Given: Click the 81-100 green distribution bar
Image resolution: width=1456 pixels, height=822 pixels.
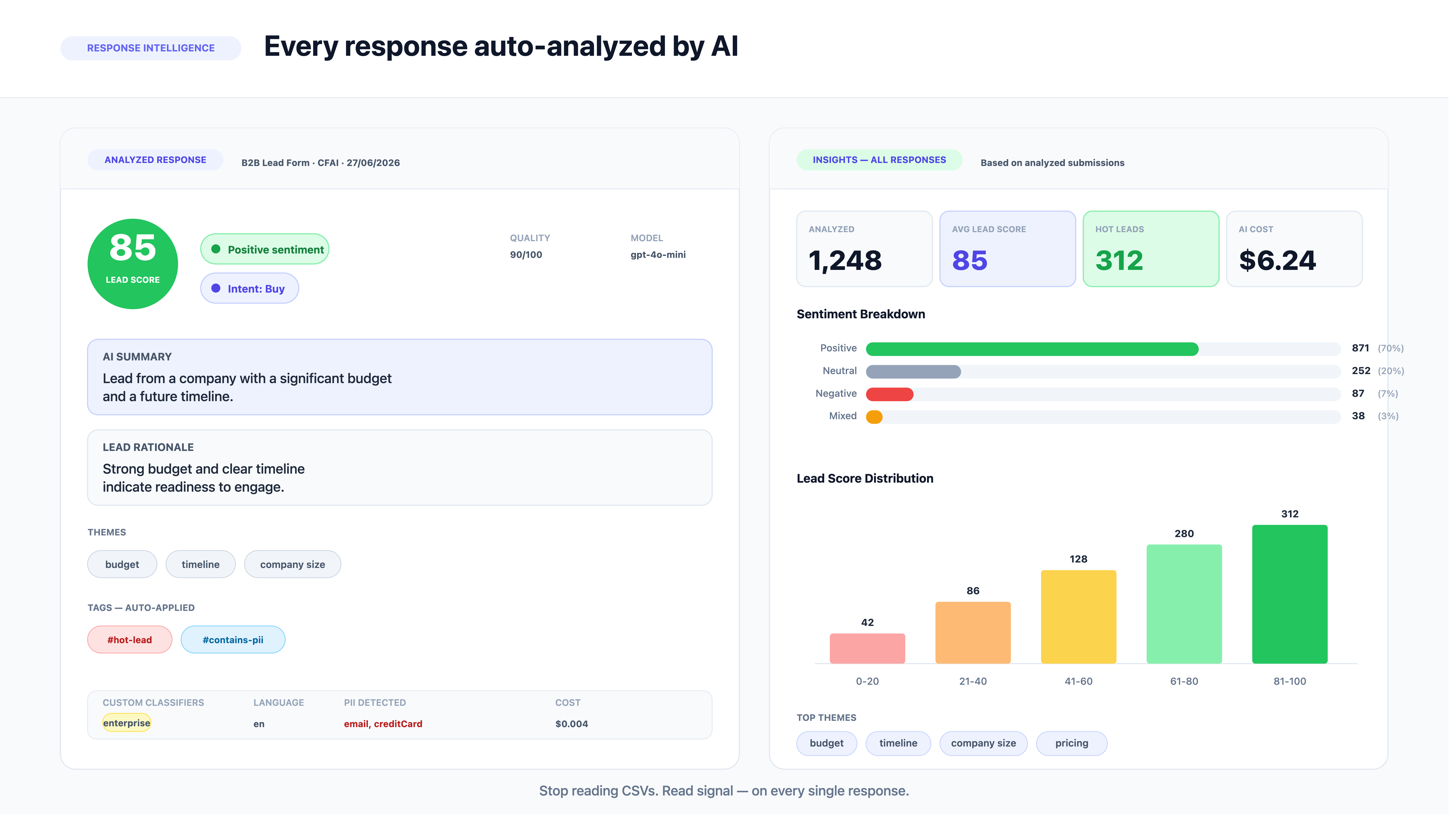Looking at the screenshot, I should 1297,597.
